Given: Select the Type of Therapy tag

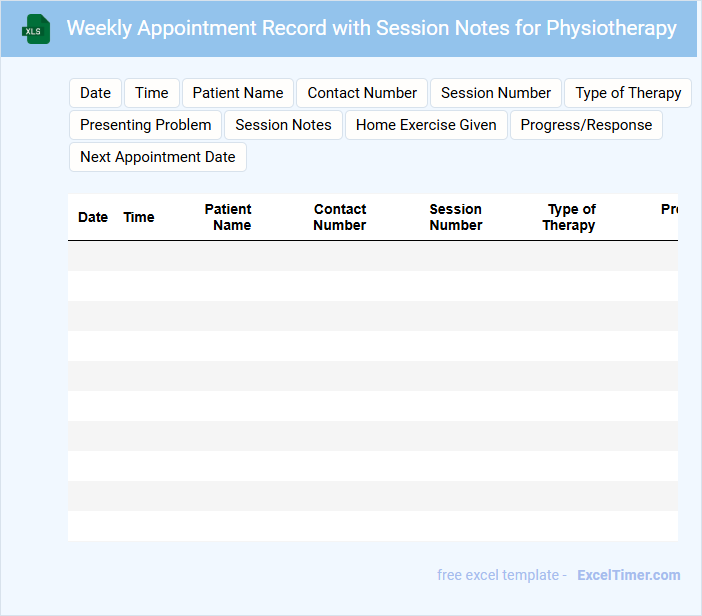Looking at the screenshot, I should pos(628,93).
